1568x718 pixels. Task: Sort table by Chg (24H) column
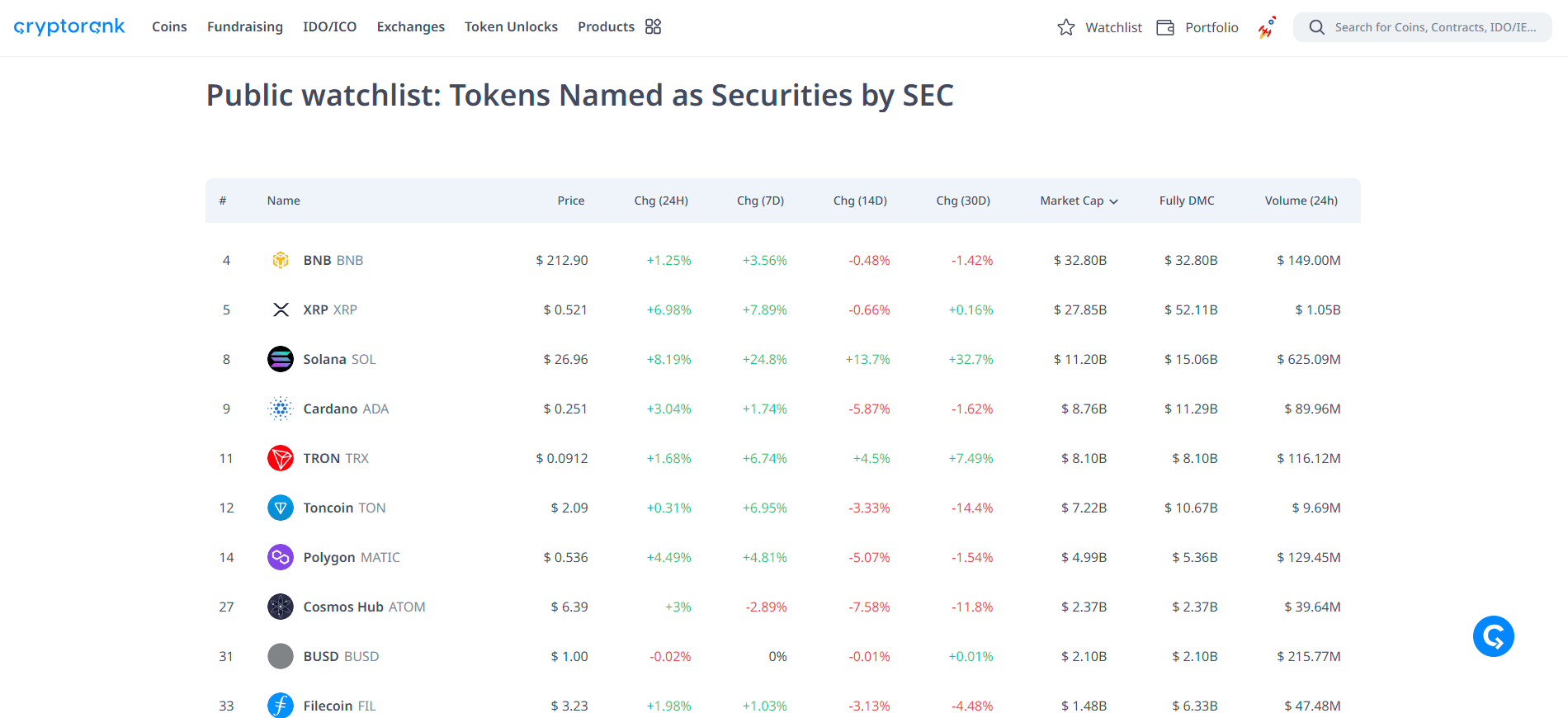[x=660, y=201]
